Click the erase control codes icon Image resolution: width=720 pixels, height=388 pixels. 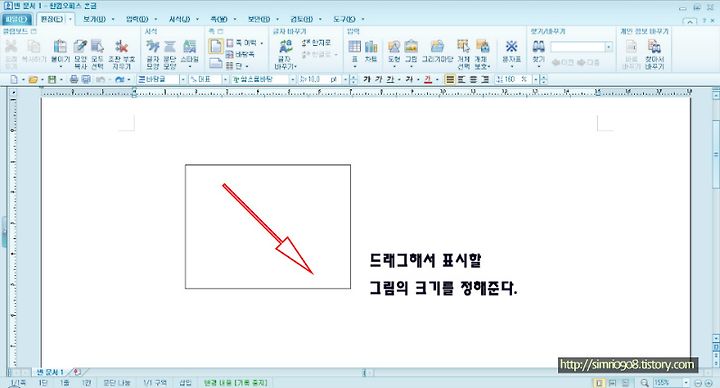tap(122, 47)
